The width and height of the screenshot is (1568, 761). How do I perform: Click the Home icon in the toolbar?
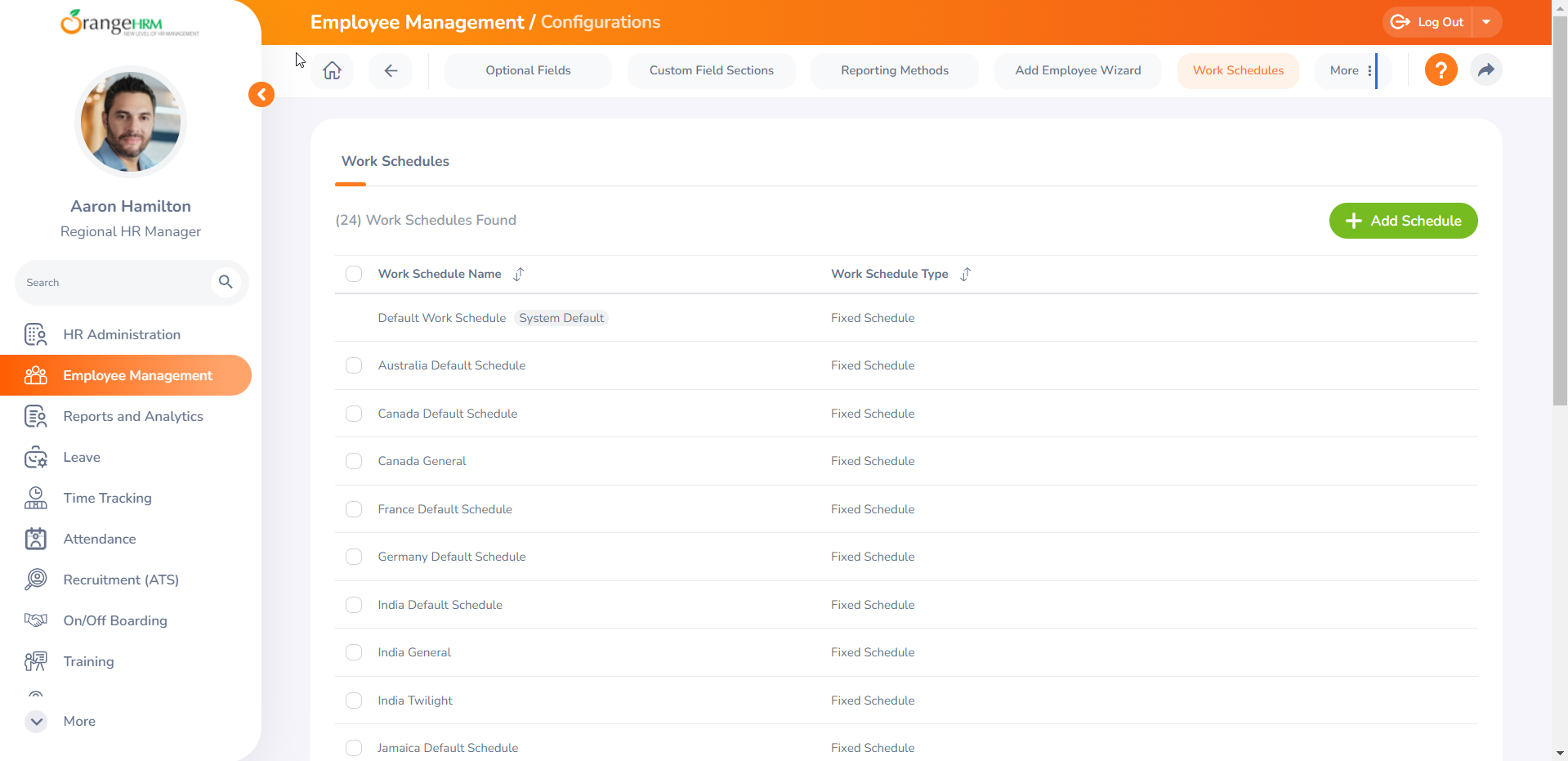coord(332,70)
